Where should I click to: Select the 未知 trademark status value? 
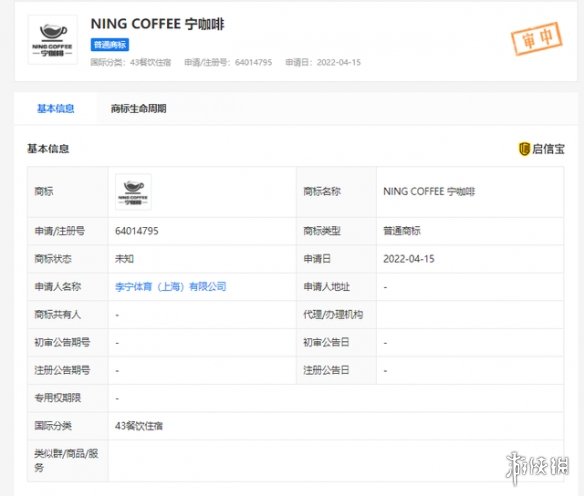click(124, 259)
